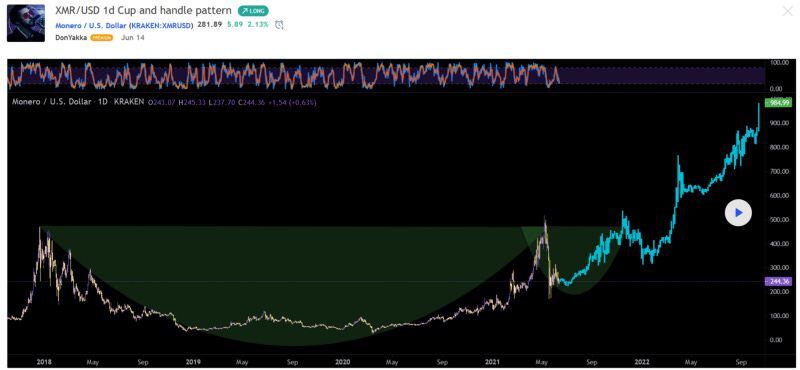800x370 pixels.
Task: Click the play button on the chart
Action: click(738, 213)
